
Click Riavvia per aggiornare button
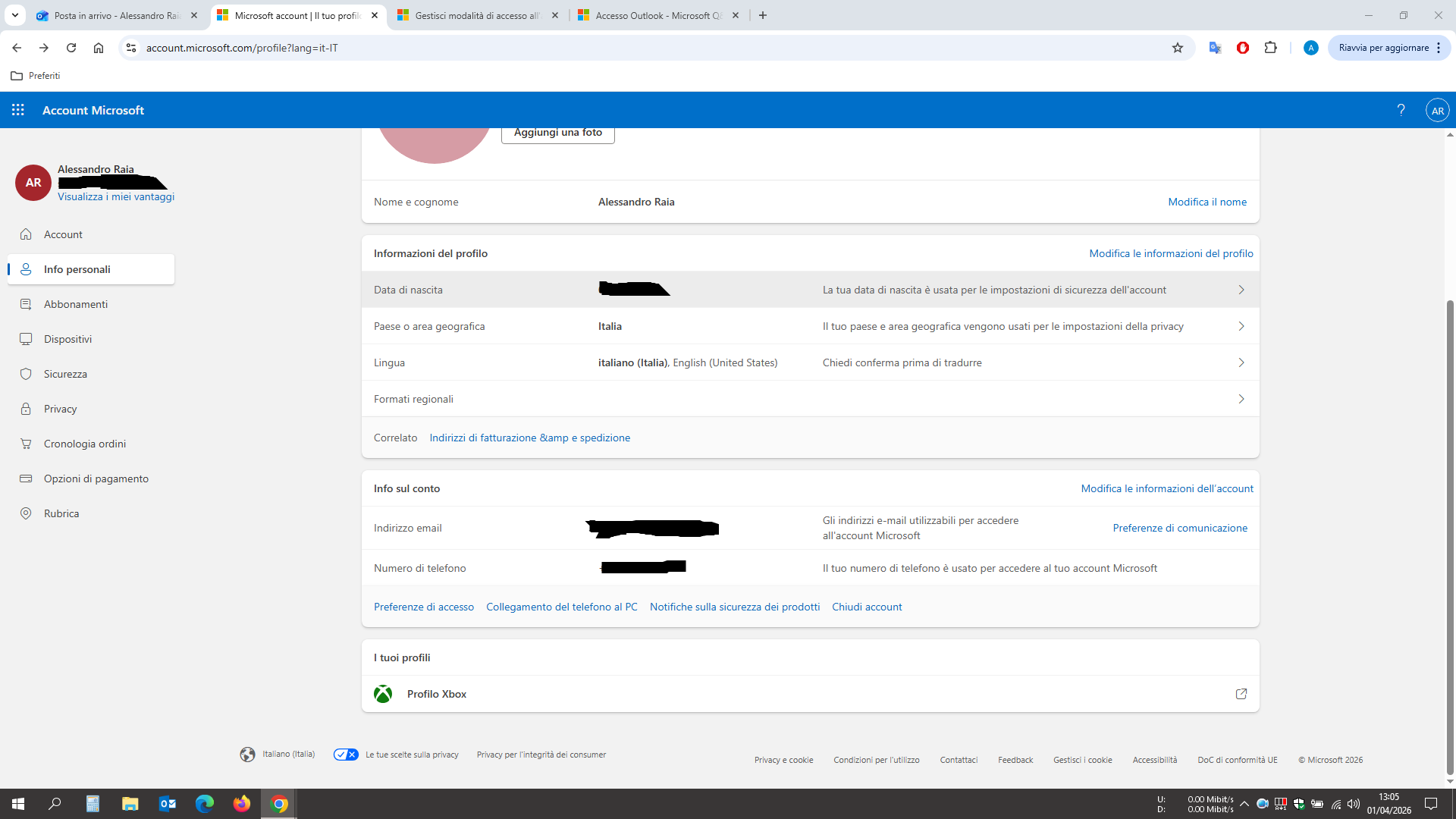coord(1389,48)
